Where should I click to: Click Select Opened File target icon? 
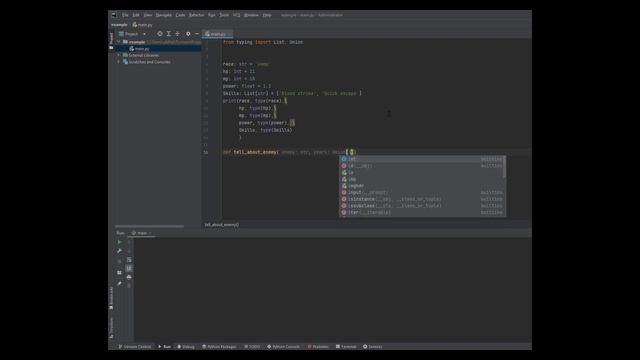click(x=160, y=34)
